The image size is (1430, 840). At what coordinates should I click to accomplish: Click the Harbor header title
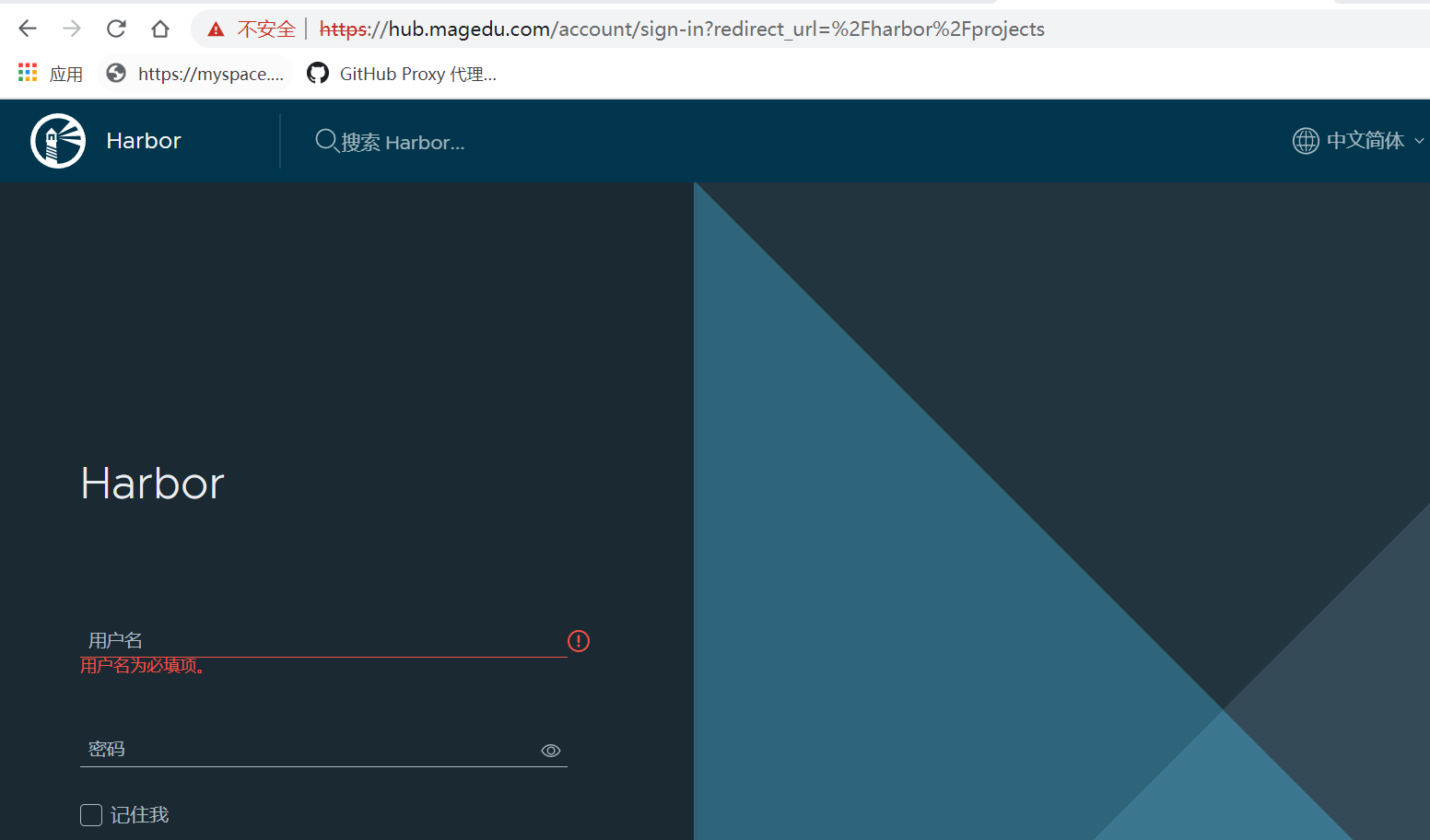[144, 141]
